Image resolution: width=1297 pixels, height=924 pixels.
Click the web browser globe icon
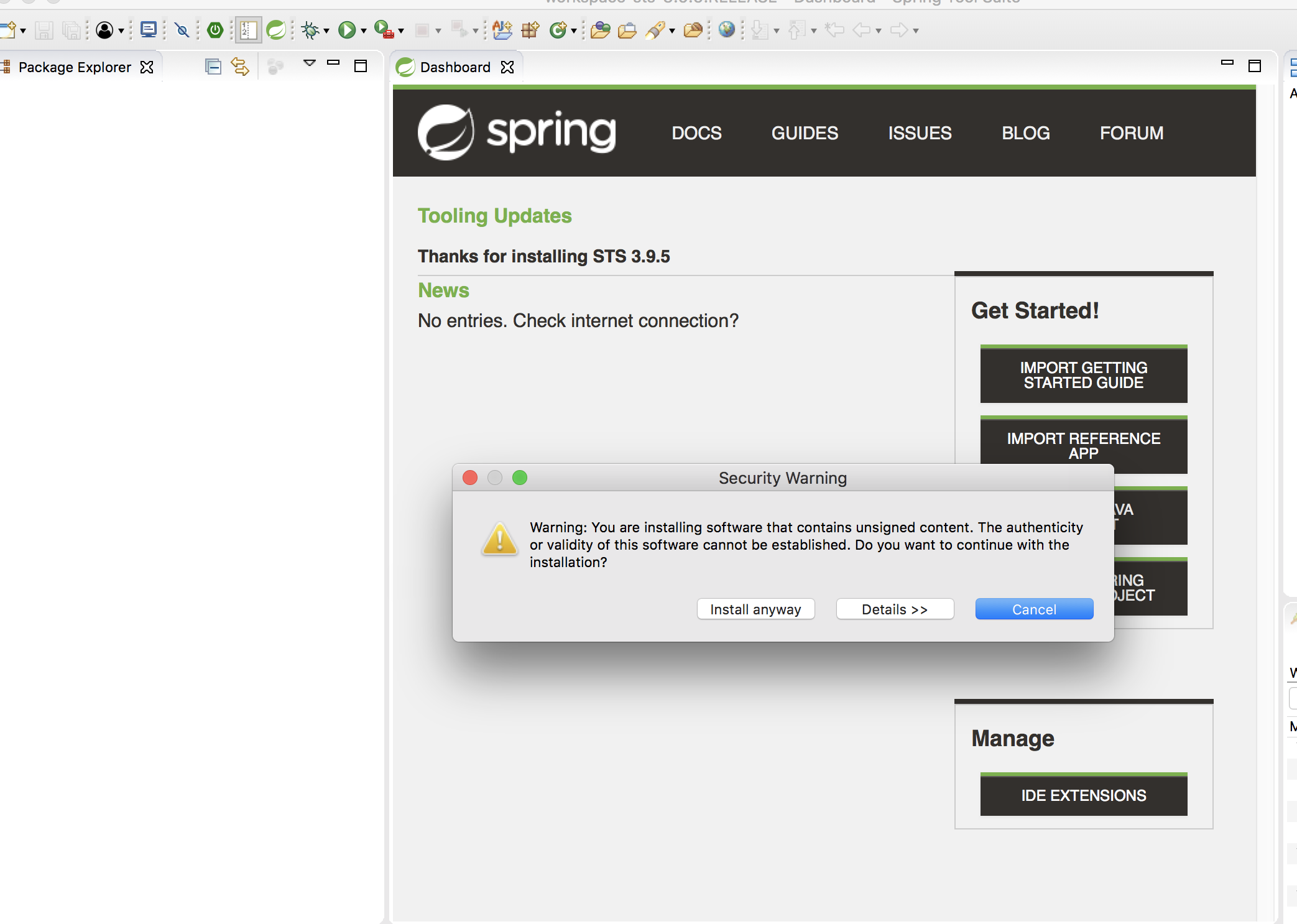point(726,30)
